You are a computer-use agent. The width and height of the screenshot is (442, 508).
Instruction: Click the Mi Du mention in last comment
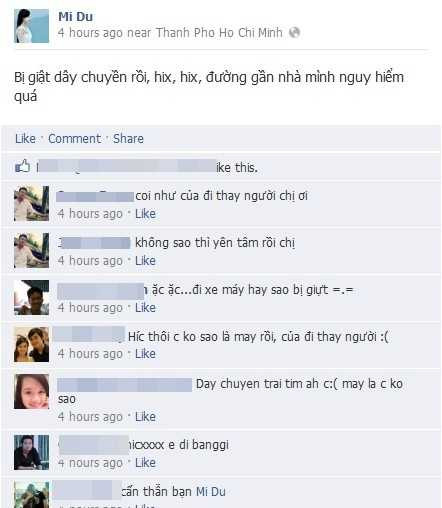point(211,492)
